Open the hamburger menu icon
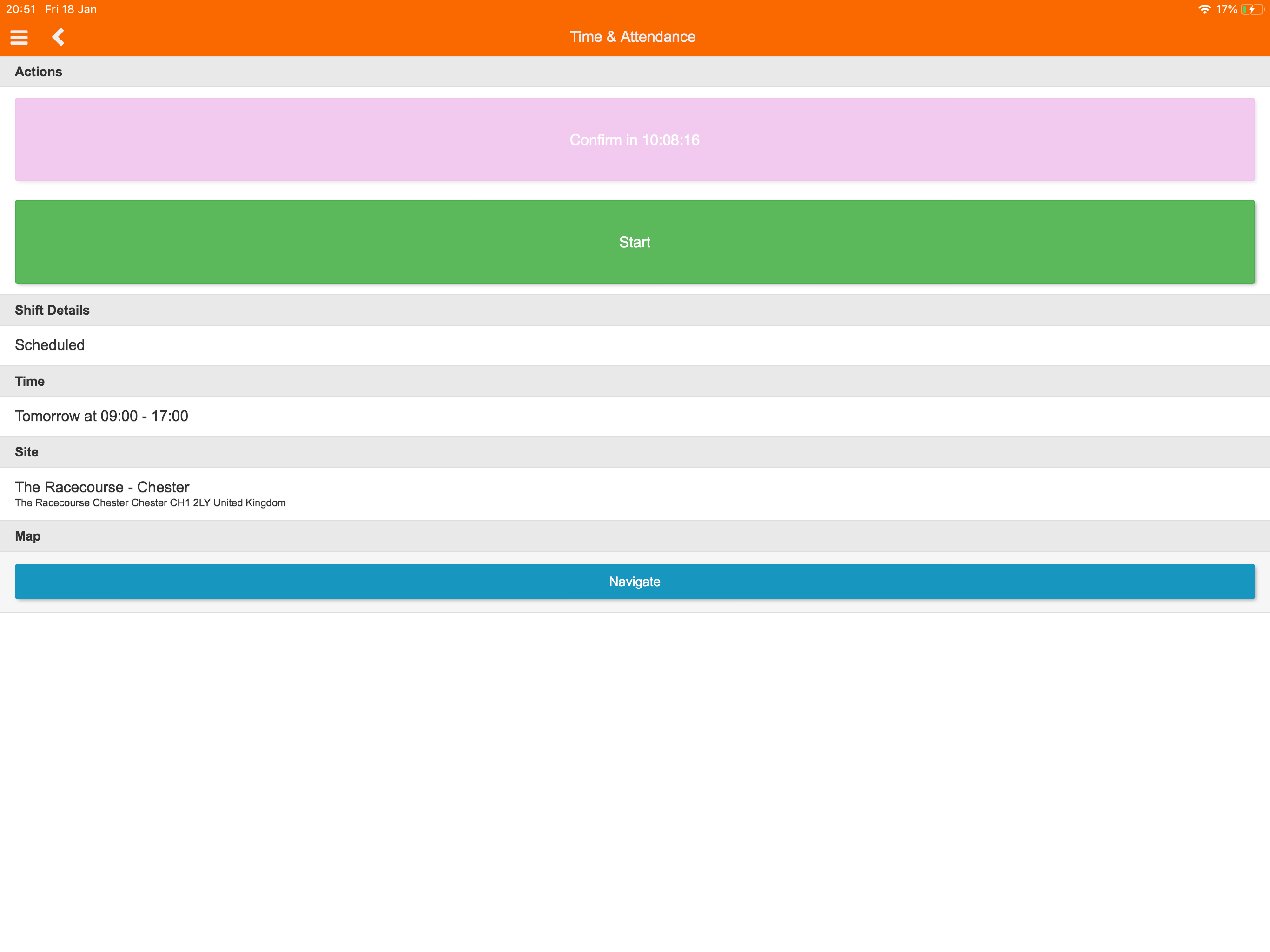This screenshot has height=952, width=1270. [19, 37]
